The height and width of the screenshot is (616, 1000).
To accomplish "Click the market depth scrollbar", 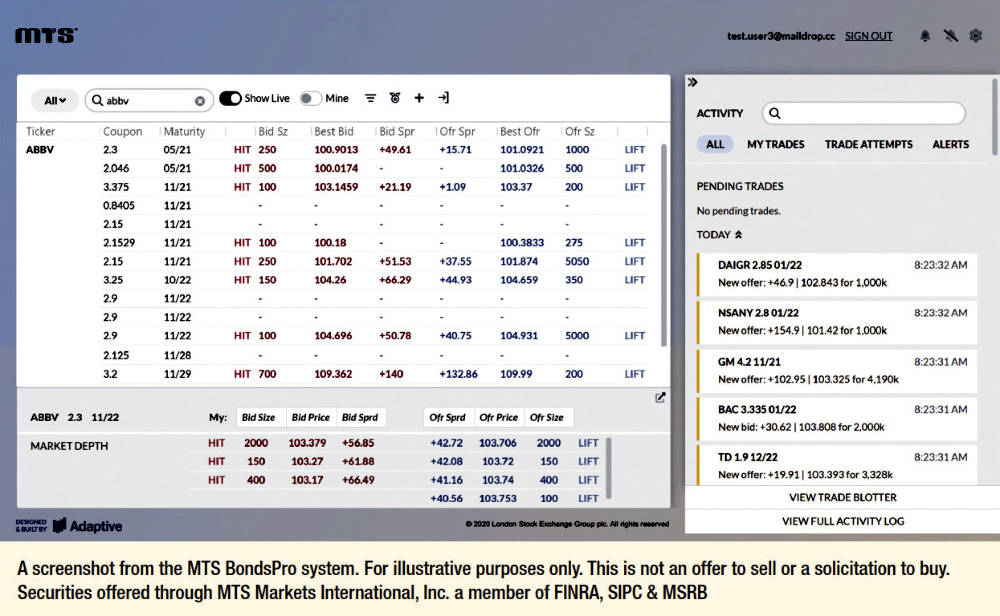I will click(x=609, y=468).
